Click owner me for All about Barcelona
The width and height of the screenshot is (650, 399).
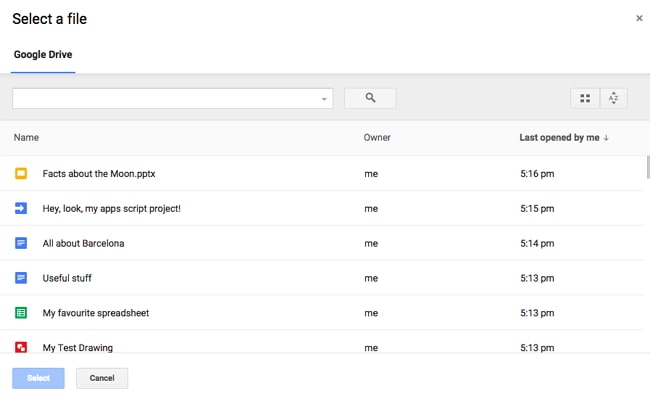click(x=371, y=244)
